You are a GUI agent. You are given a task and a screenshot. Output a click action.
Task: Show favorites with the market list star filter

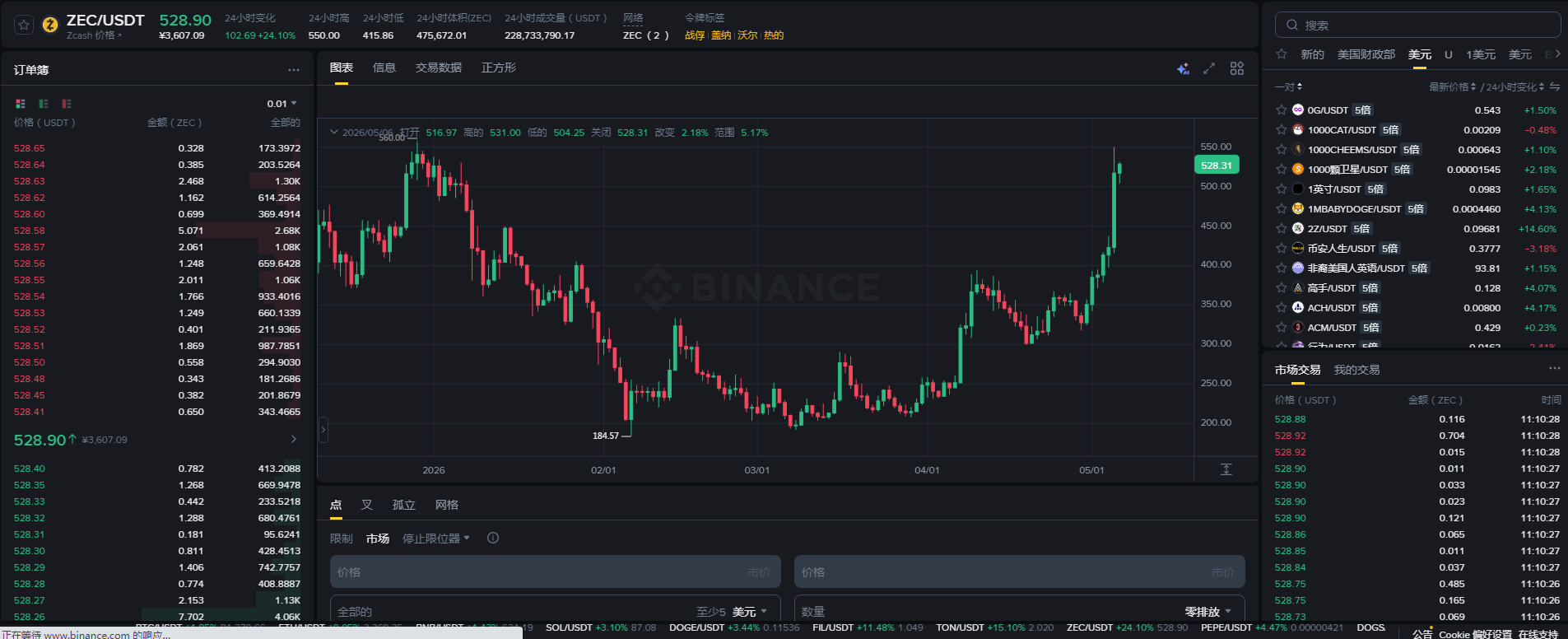click(x=1282, y=54)
